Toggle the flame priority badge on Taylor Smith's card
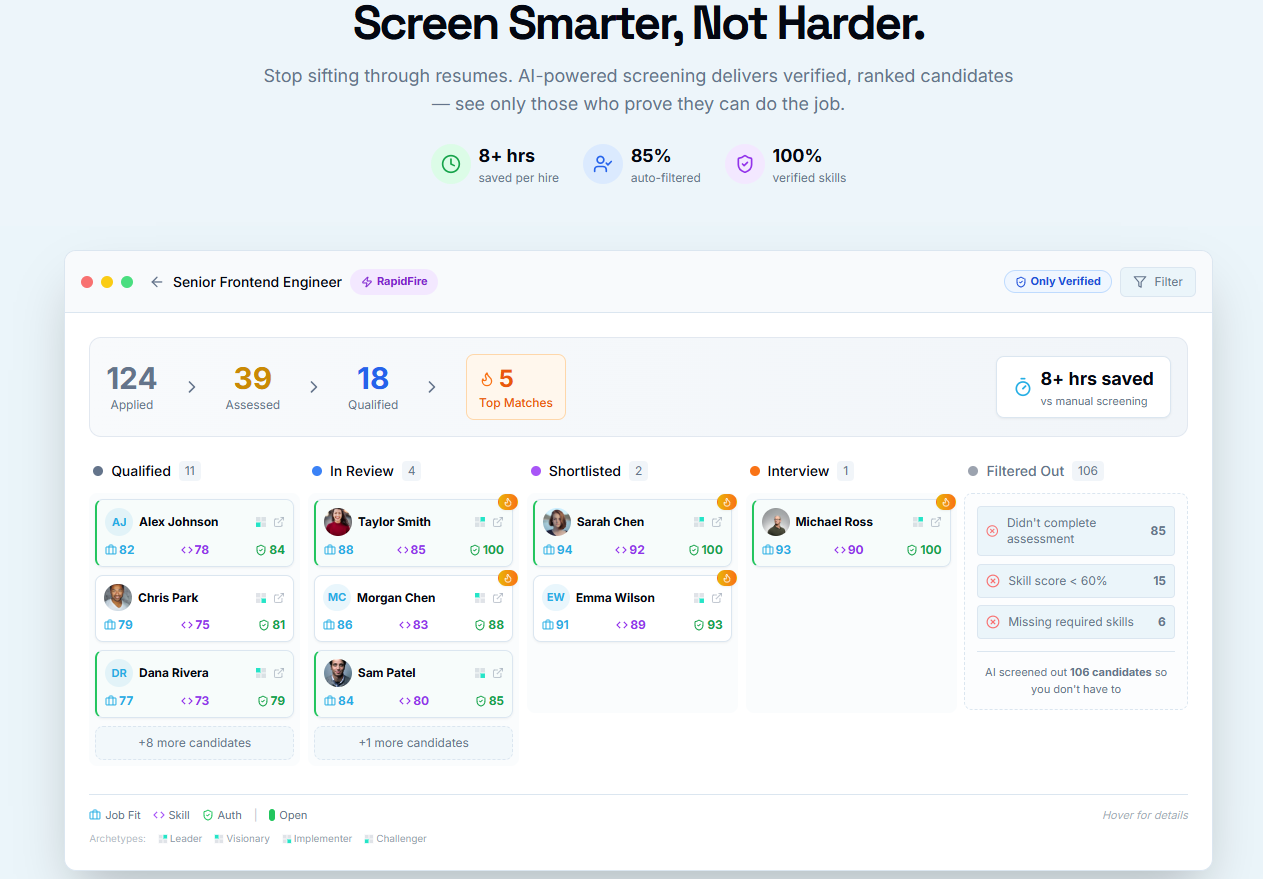The image size is (1263, 879). [x=508, y=502]
